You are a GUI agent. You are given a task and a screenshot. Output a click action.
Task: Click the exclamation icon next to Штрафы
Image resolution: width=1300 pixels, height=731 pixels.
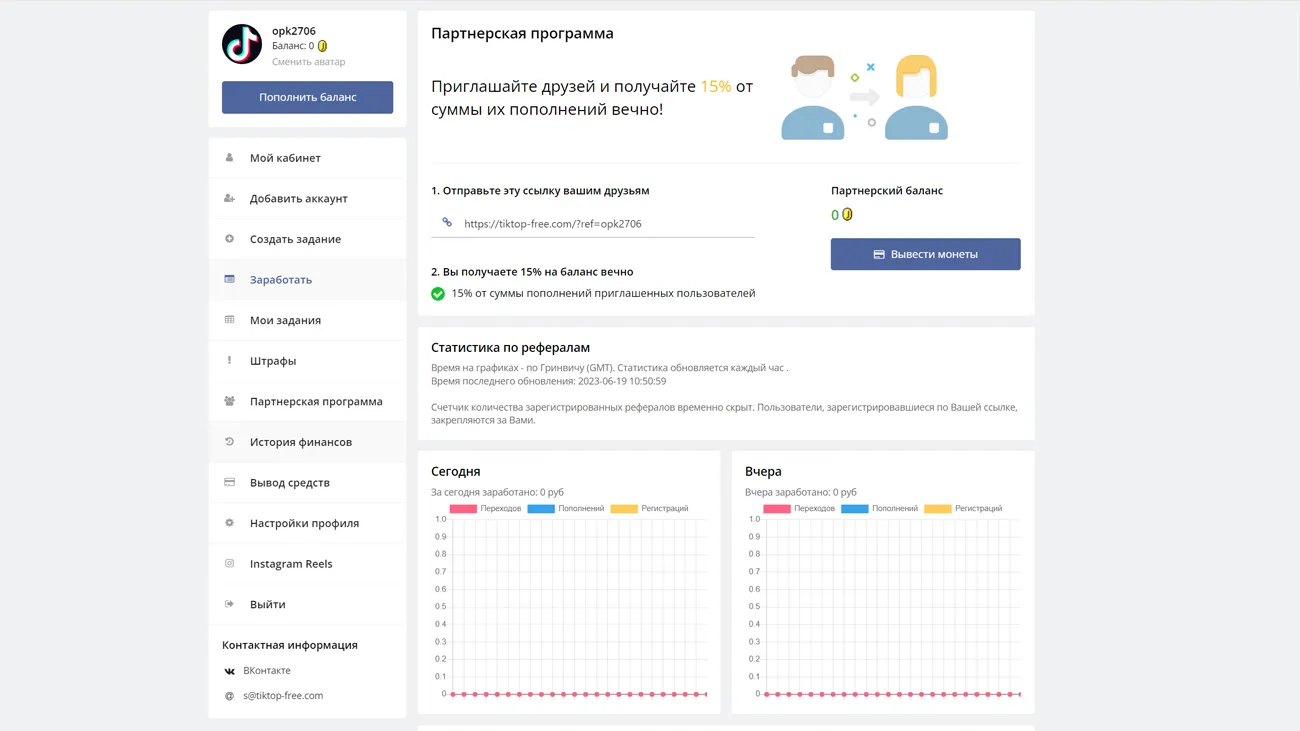click(x=229, y=361)
